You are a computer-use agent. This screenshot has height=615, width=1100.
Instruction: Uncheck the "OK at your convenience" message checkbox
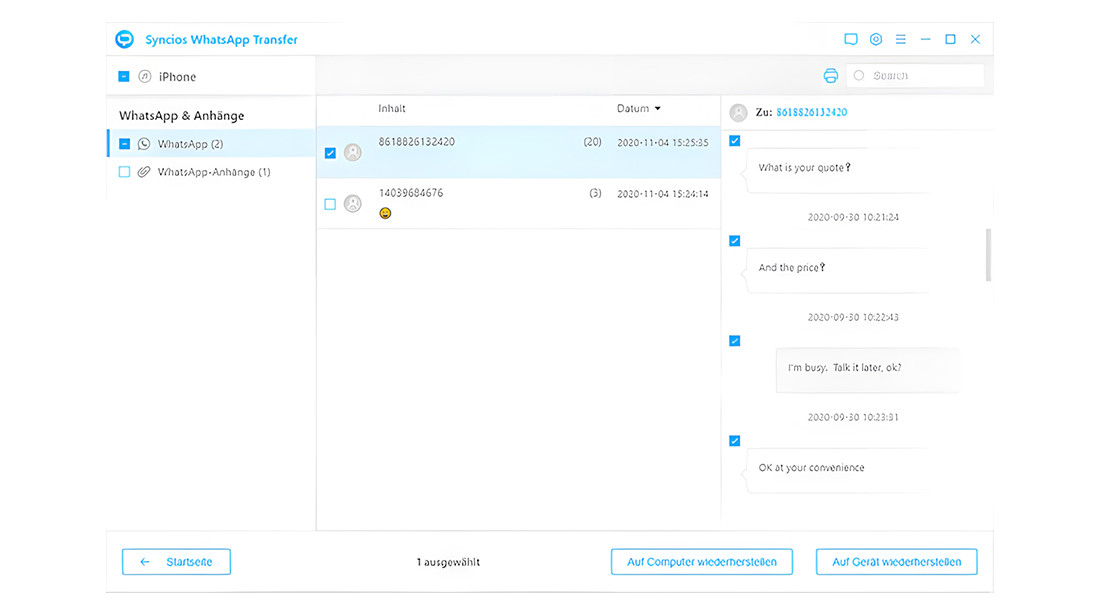735,441
